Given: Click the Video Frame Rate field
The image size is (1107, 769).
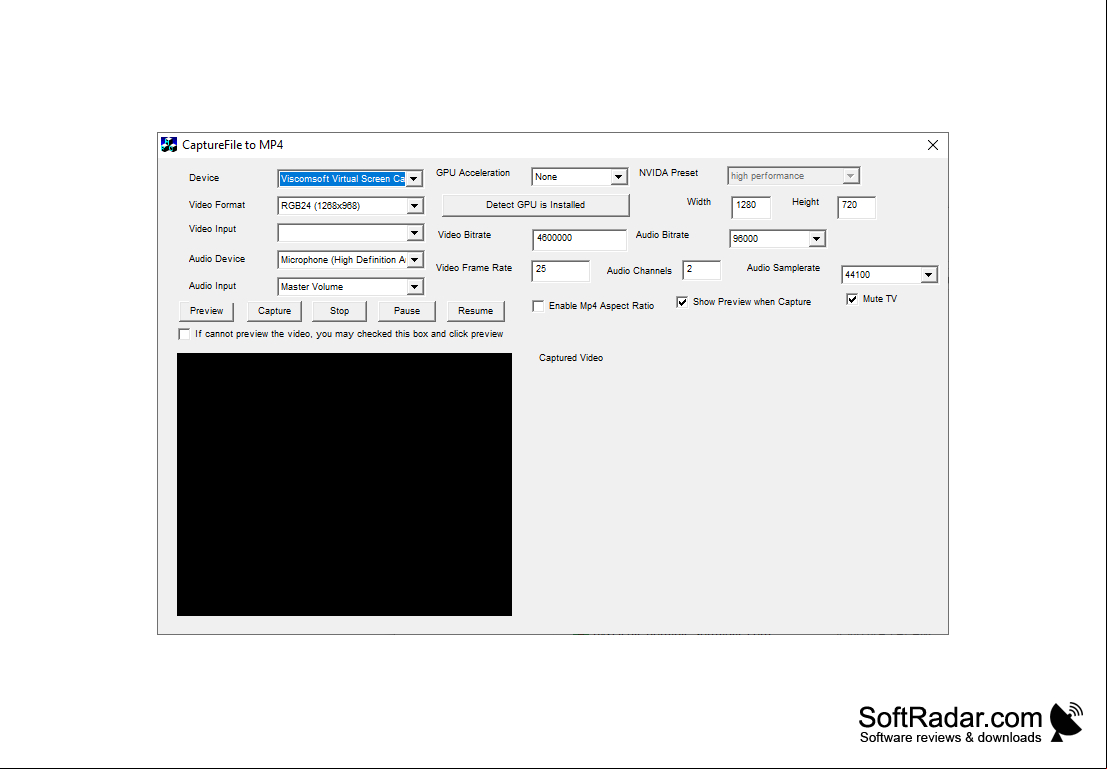Looking at the screenshot, I should click(x=561, y=270).
